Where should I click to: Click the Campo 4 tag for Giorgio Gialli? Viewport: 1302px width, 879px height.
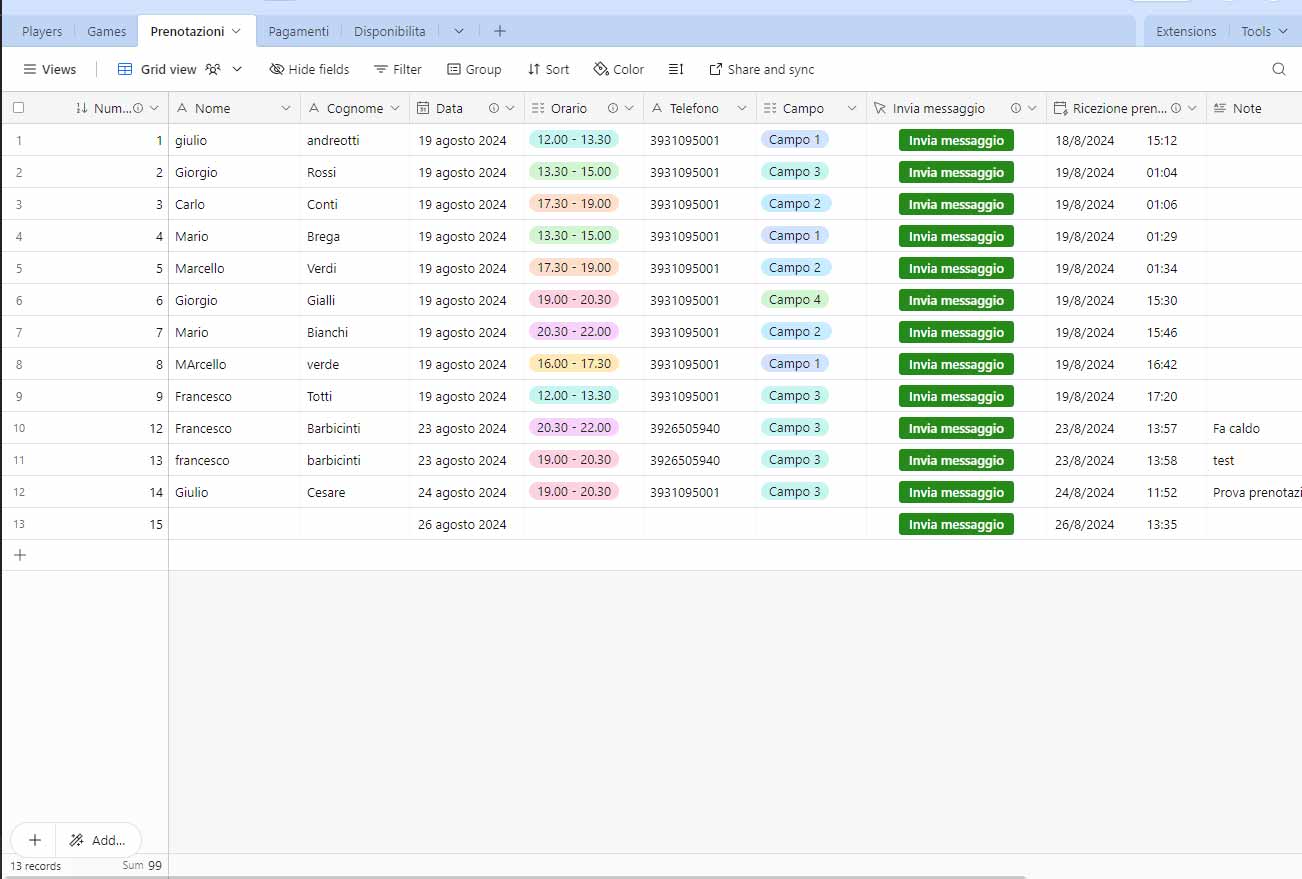point(795,299)
